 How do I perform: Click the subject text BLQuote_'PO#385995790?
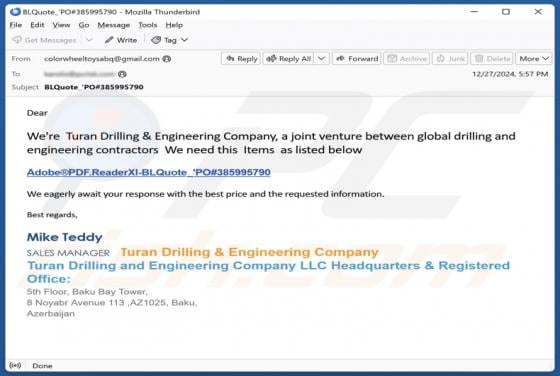(x=94, y=87)
